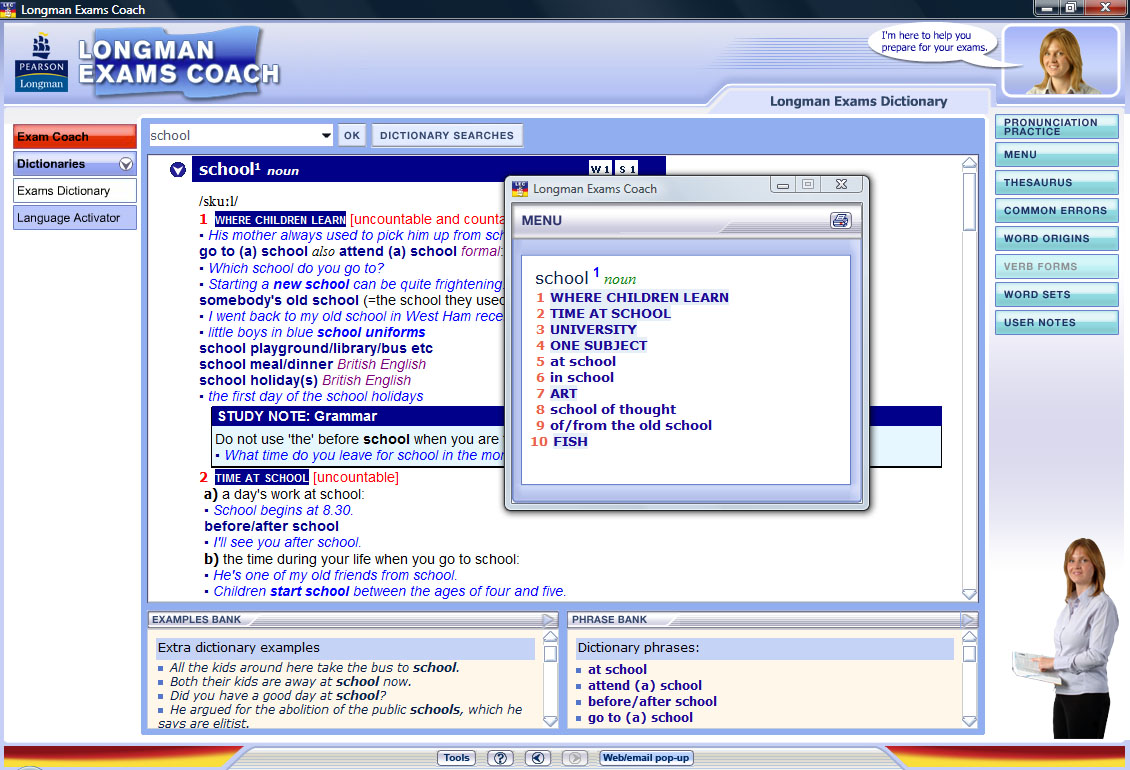The image size is (1130, 770).
Task: Open the Exam Coach tab
Action: tap(74, 137)
